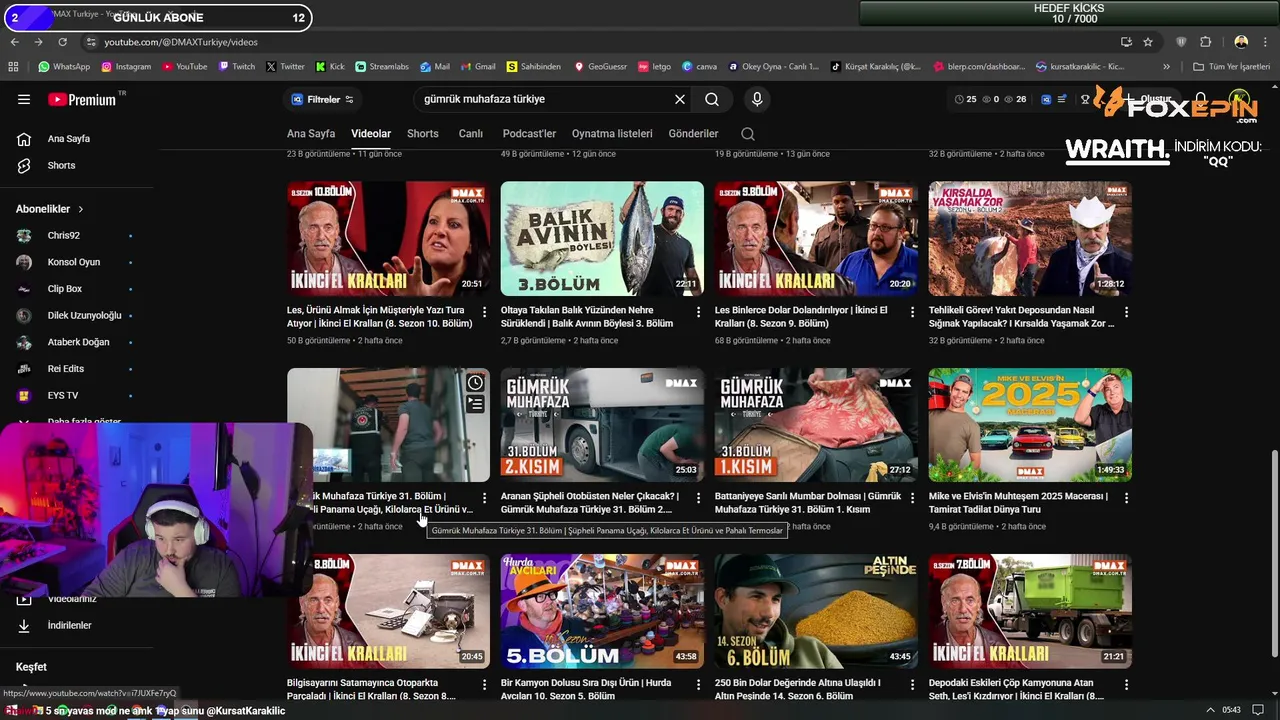Open the channel Shorts tab

click(423, 134)
